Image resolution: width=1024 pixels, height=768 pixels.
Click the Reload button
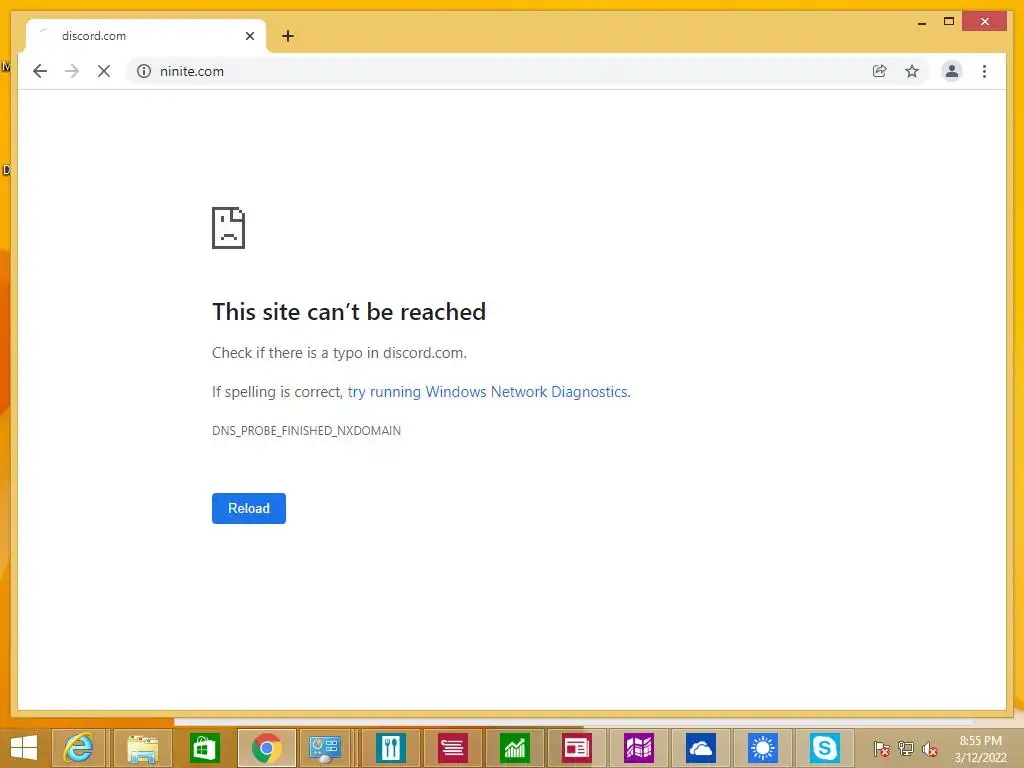(x=249, y=508)
